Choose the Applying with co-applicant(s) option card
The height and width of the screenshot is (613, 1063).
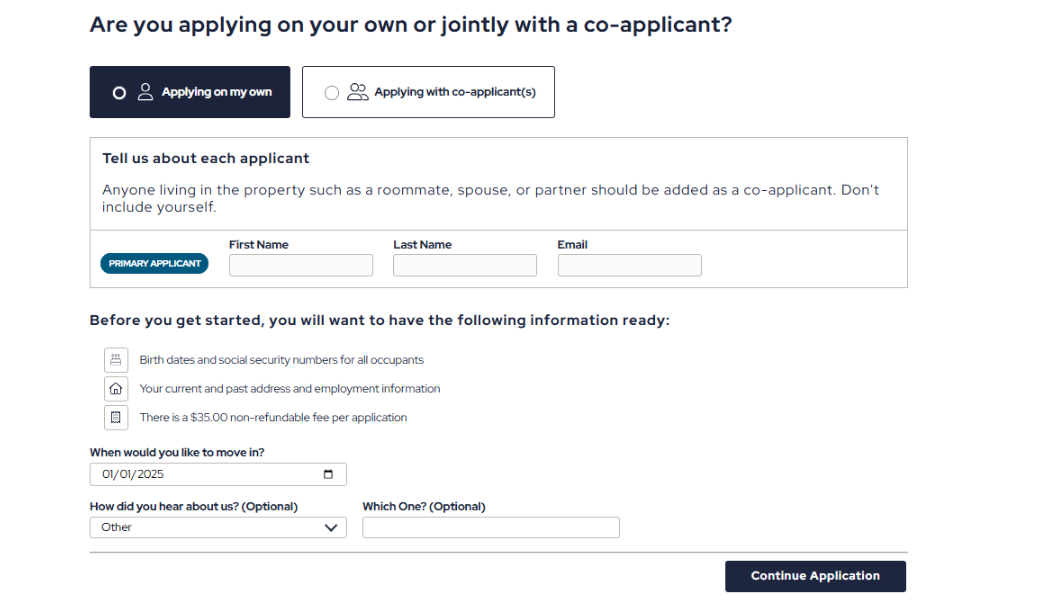click(x=428, y=92)
